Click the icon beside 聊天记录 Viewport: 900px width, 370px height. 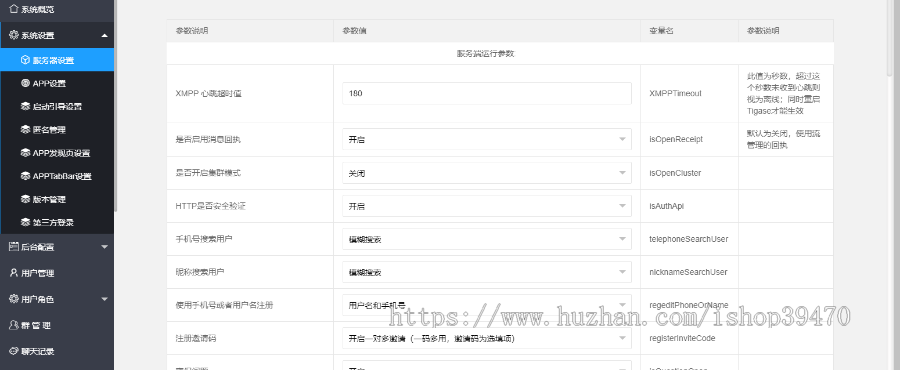click(x=14, y=351)
